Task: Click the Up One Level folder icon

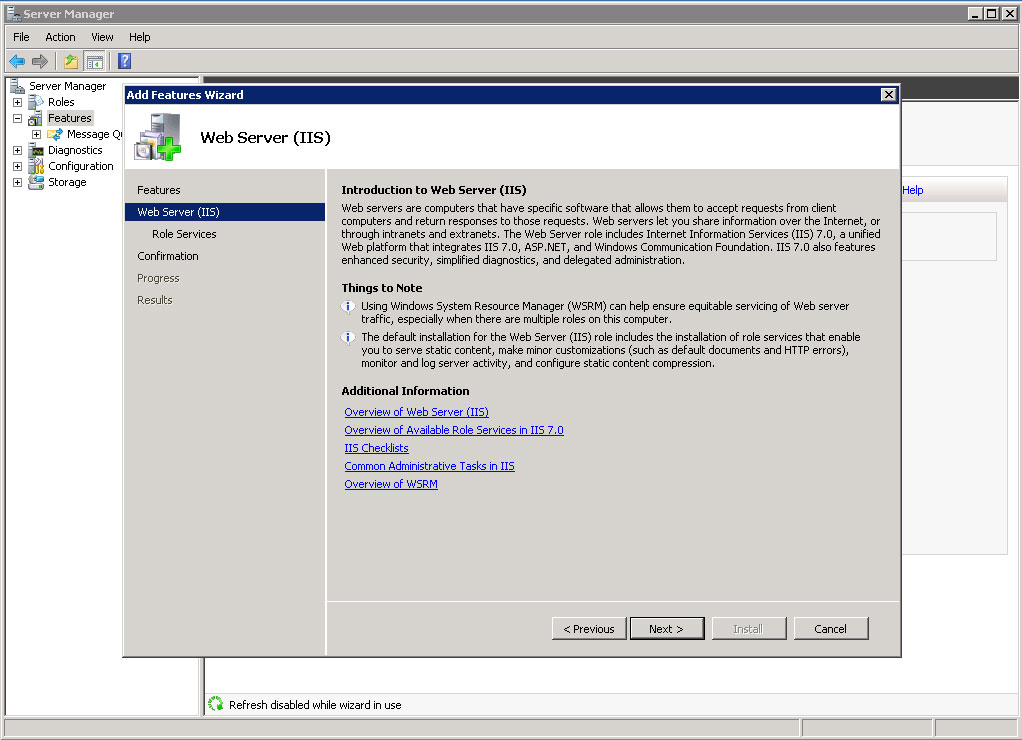Action: click(x=71, y=61)
